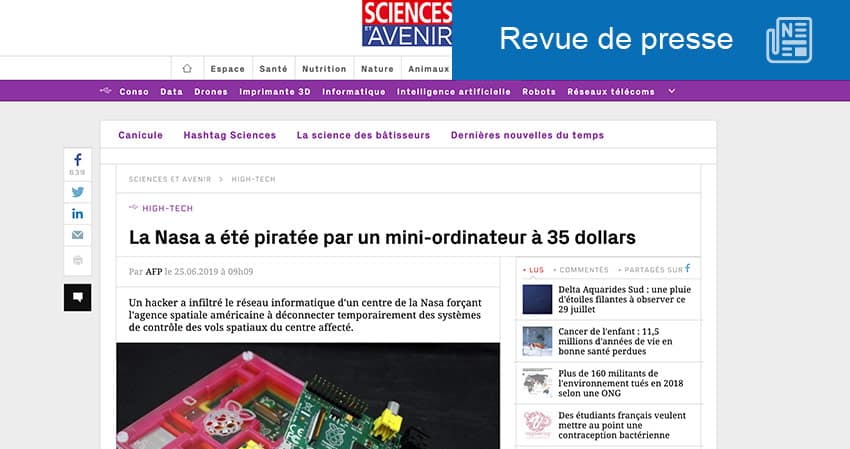Share article on LinkedIn
The height and width of the screenshot is (449, 850).
coord(78,214)
